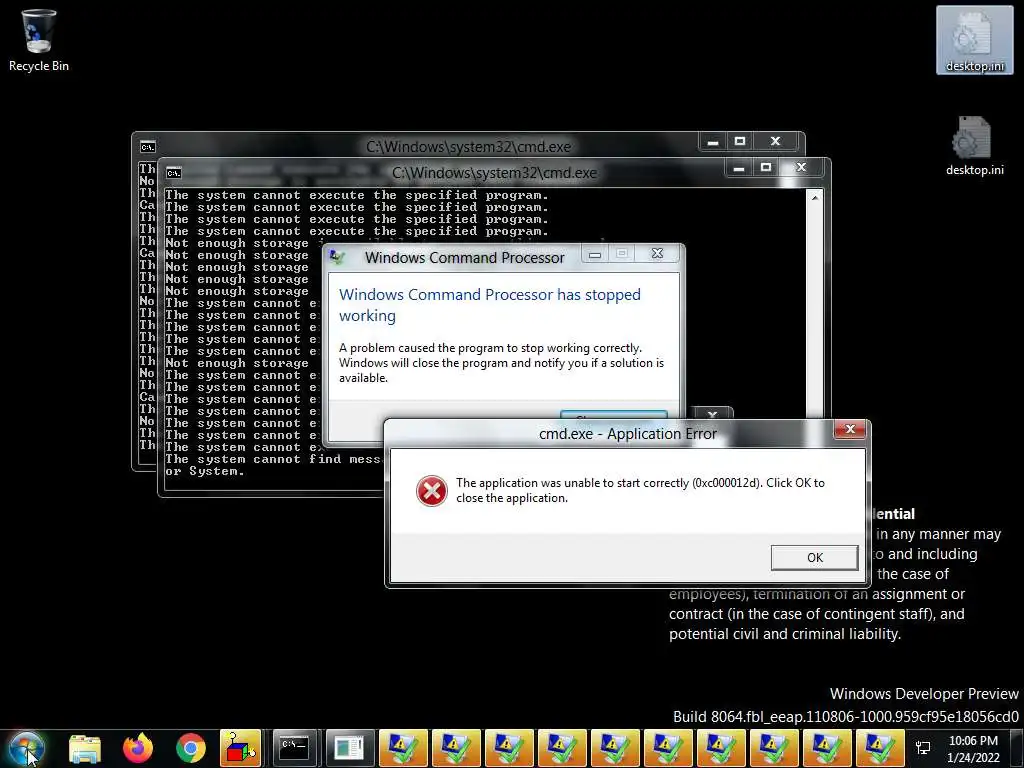Minimize the back cmd.exe window
The width and height of the screenshot is (1024, 768).
click(712, 141)
